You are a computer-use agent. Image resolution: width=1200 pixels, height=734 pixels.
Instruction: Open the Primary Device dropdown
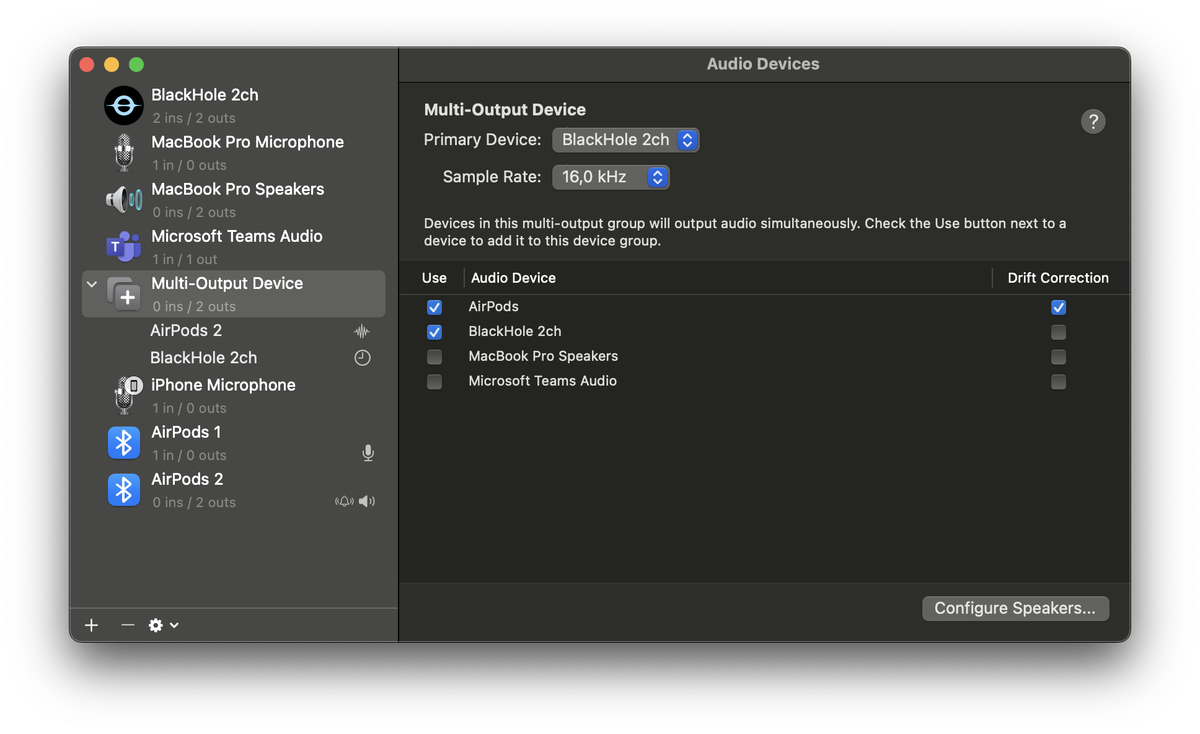tap(626, 140)
